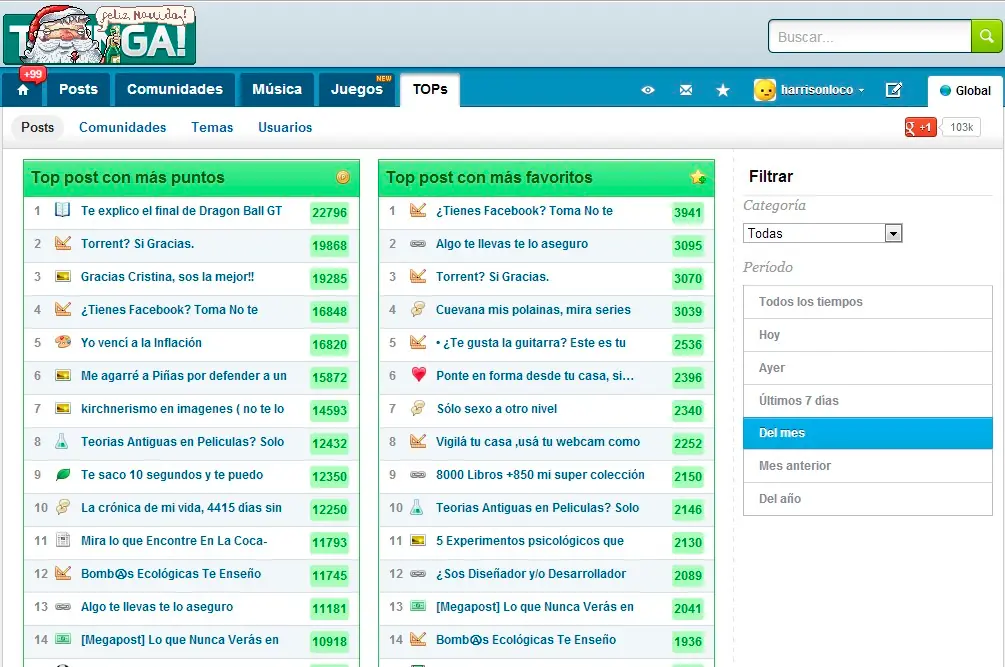Click the home icon in navigation bar

[23, 90]
